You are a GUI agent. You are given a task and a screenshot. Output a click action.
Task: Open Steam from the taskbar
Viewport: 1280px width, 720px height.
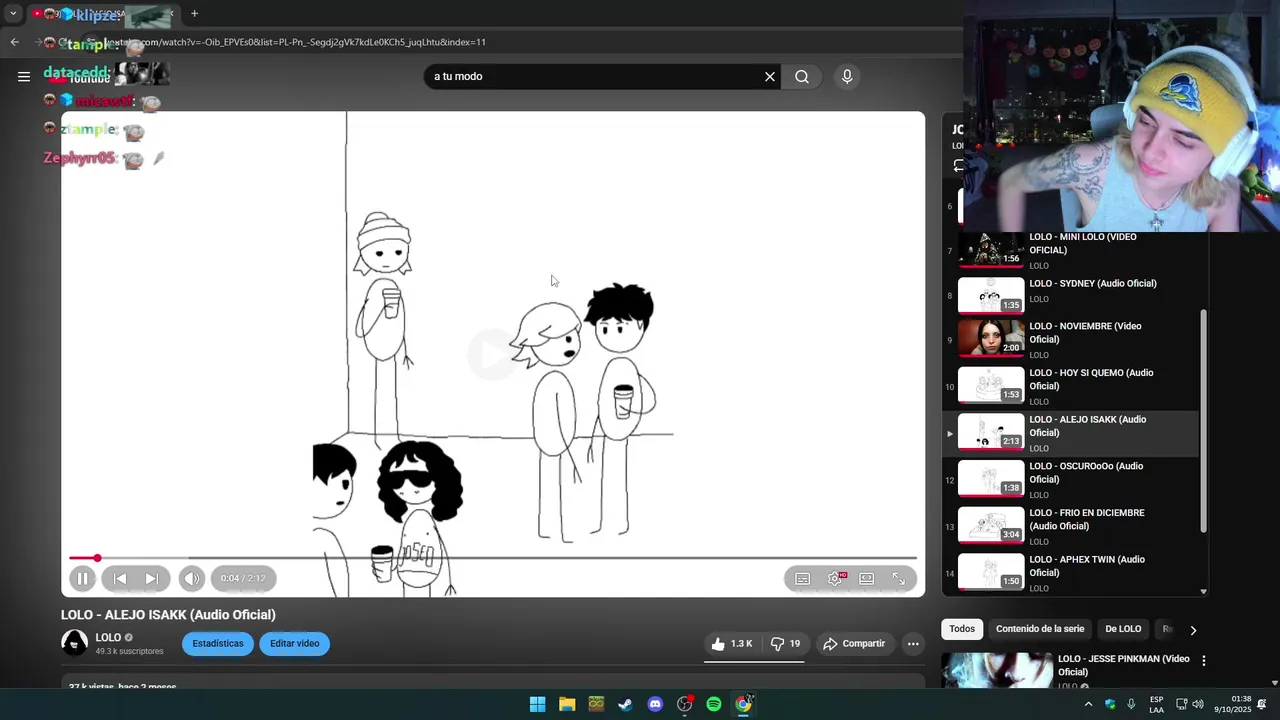pos(625,704)
